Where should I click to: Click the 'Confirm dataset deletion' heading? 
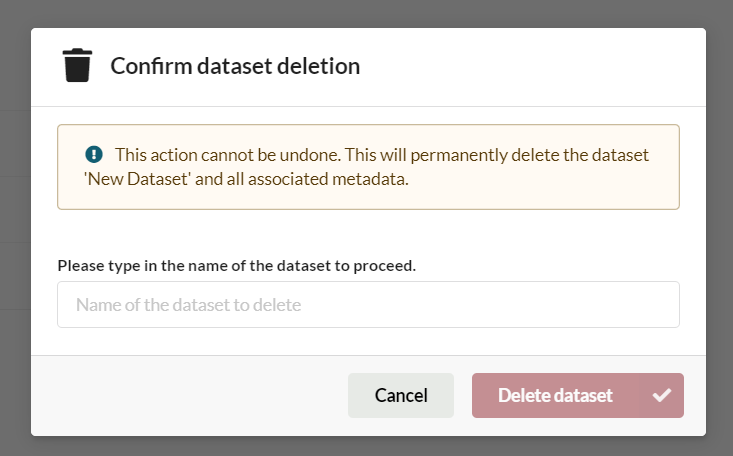tap(235, 67)
